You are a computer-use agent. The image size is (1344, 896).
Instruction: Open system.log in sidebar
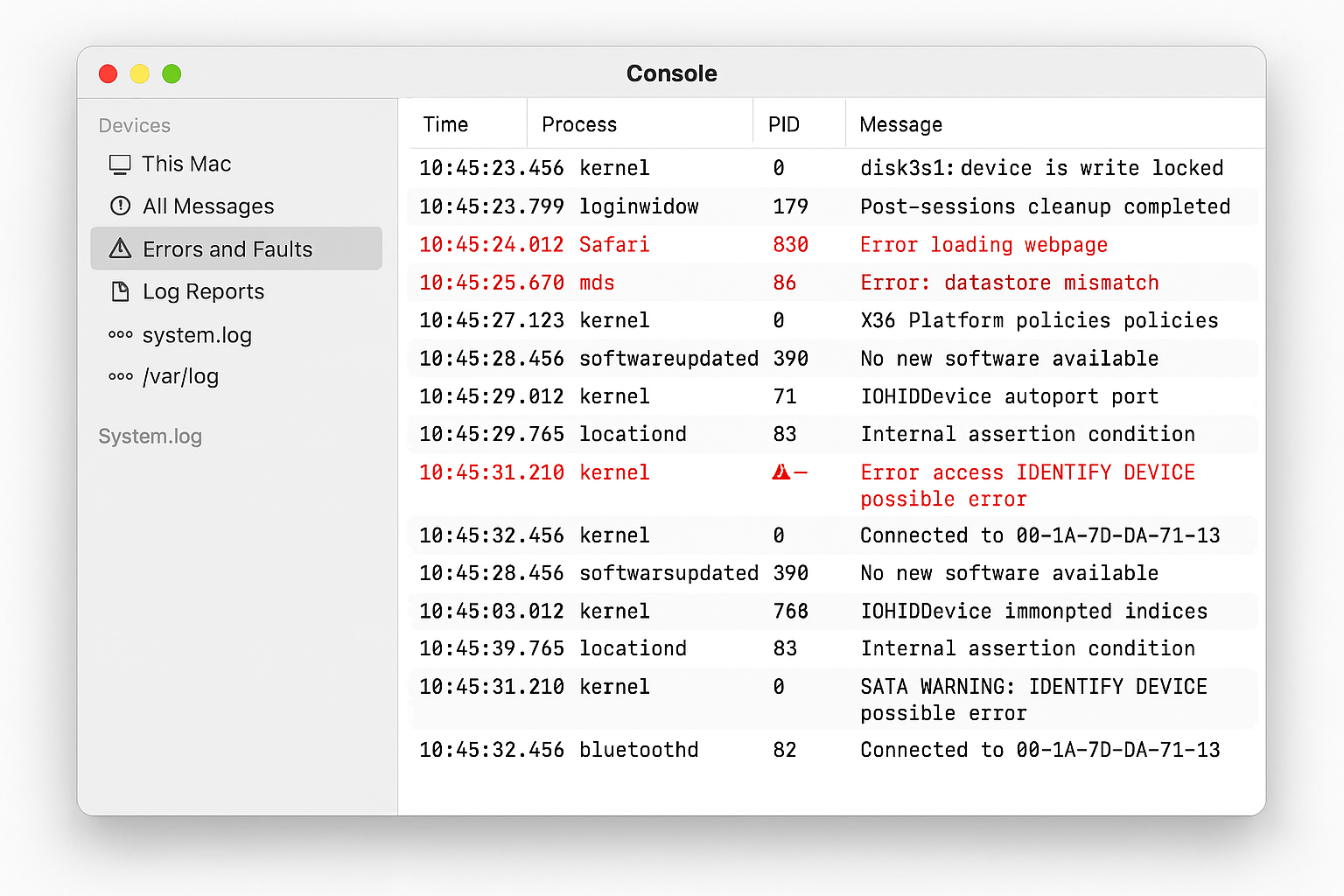pos(236,335)
